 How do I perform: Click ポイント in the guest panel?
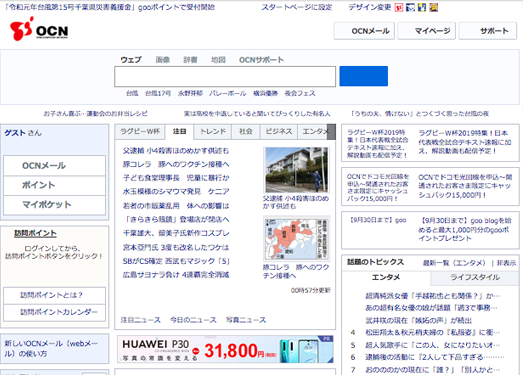(x=54, y=185)
